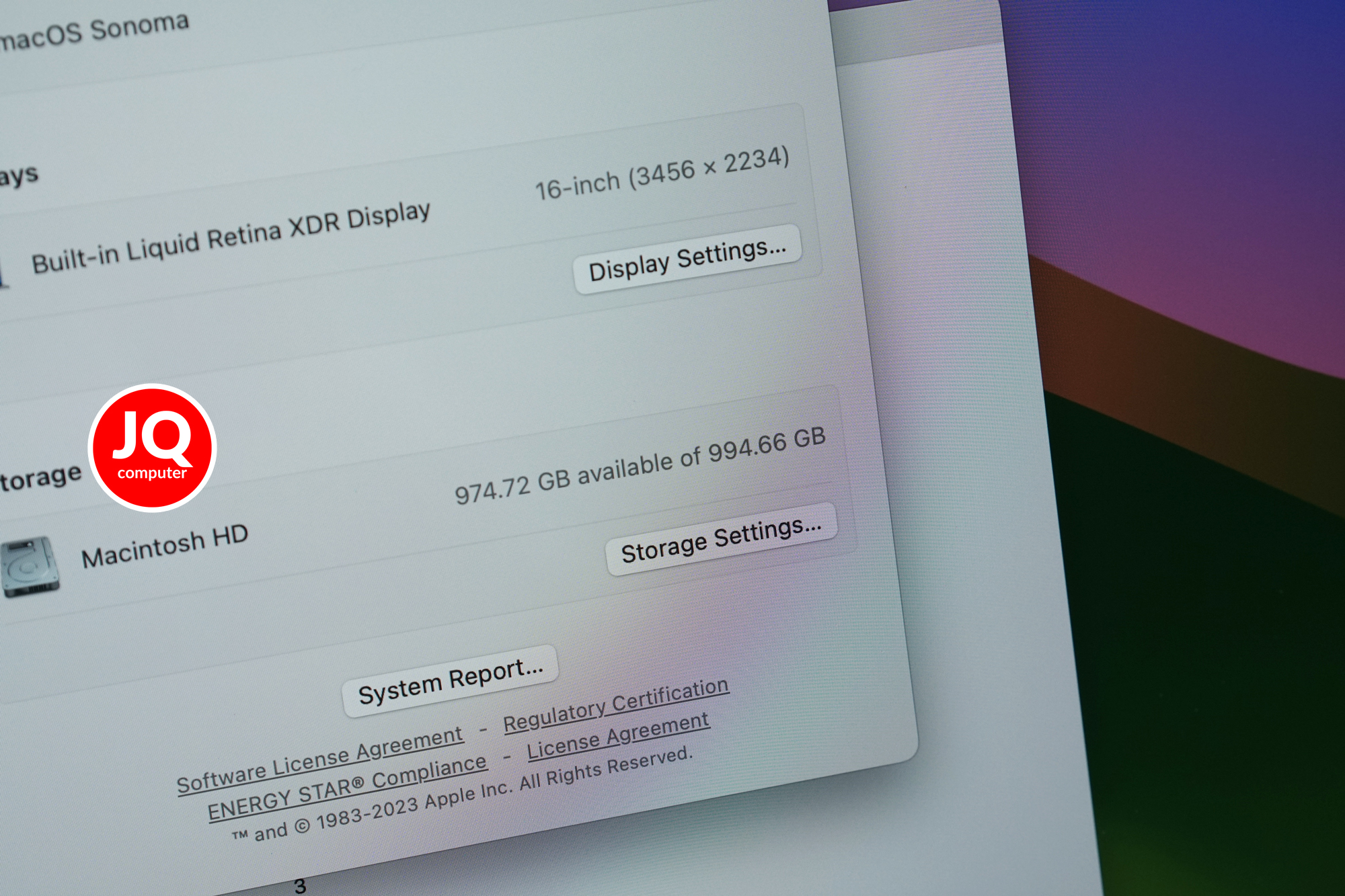
Task: Click the 16-inch (3456 × 2234) value
Action: coord(662,173)
